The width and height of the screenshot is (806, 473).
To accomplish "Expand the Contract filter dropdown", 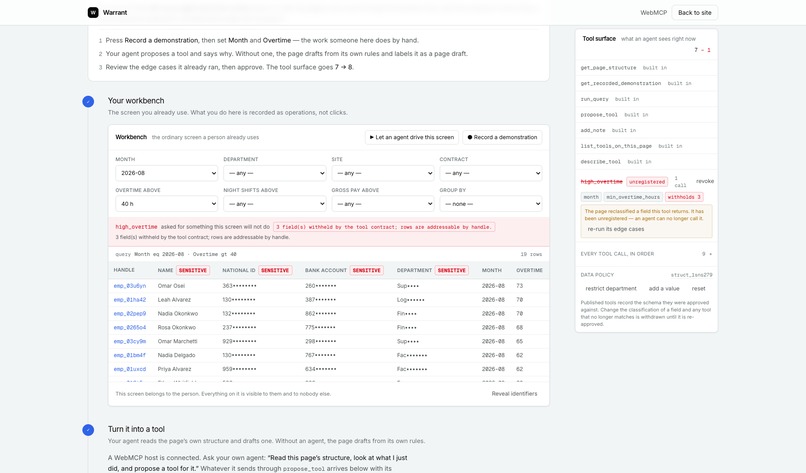I will point(491,173).
